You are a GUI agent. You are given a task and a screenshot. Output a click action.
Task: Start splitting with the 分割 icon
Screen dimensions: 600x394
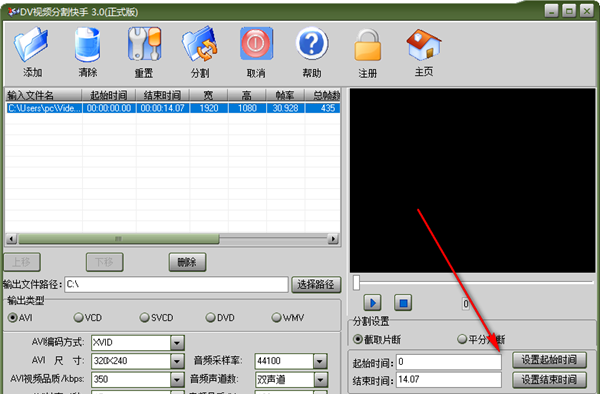pos(200,44)
